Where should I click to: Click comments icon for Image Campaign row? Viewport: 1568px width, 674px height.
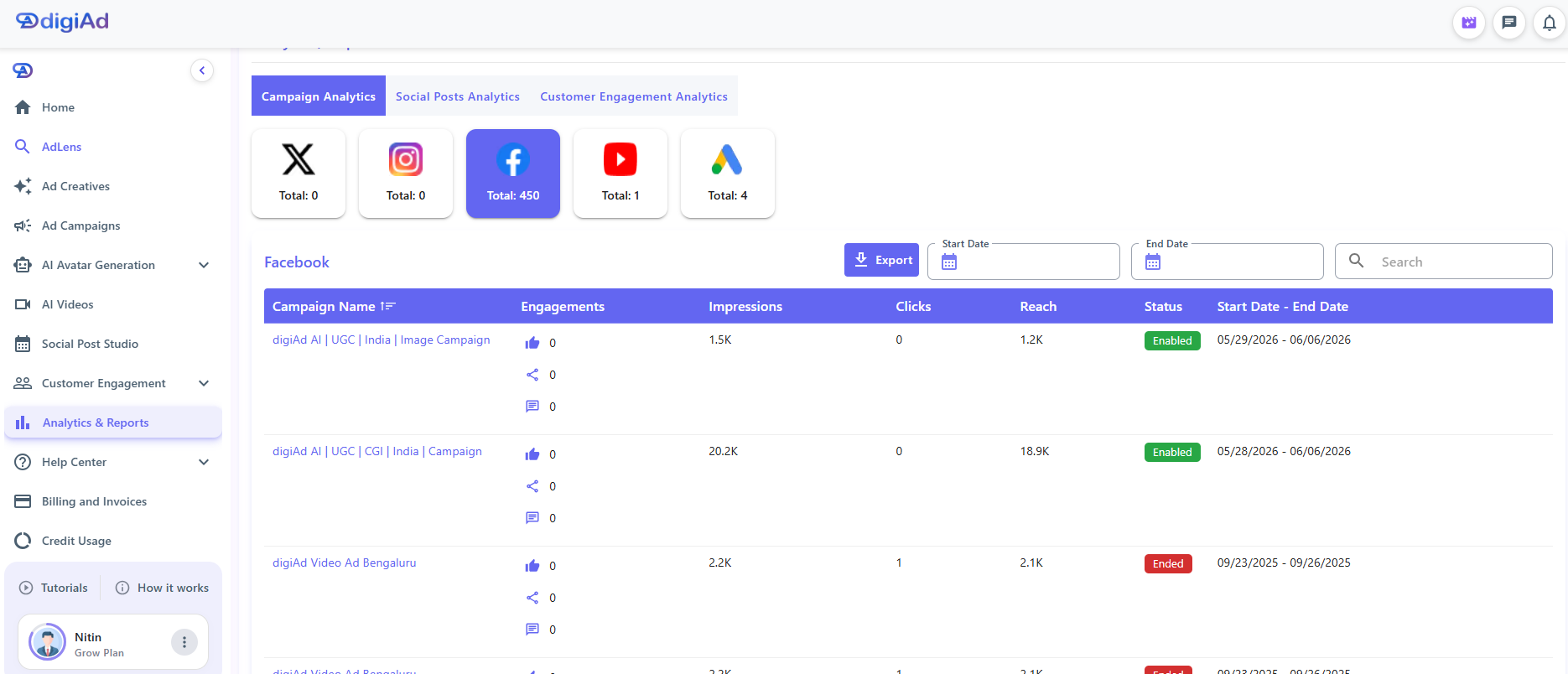tap(532, 407)
